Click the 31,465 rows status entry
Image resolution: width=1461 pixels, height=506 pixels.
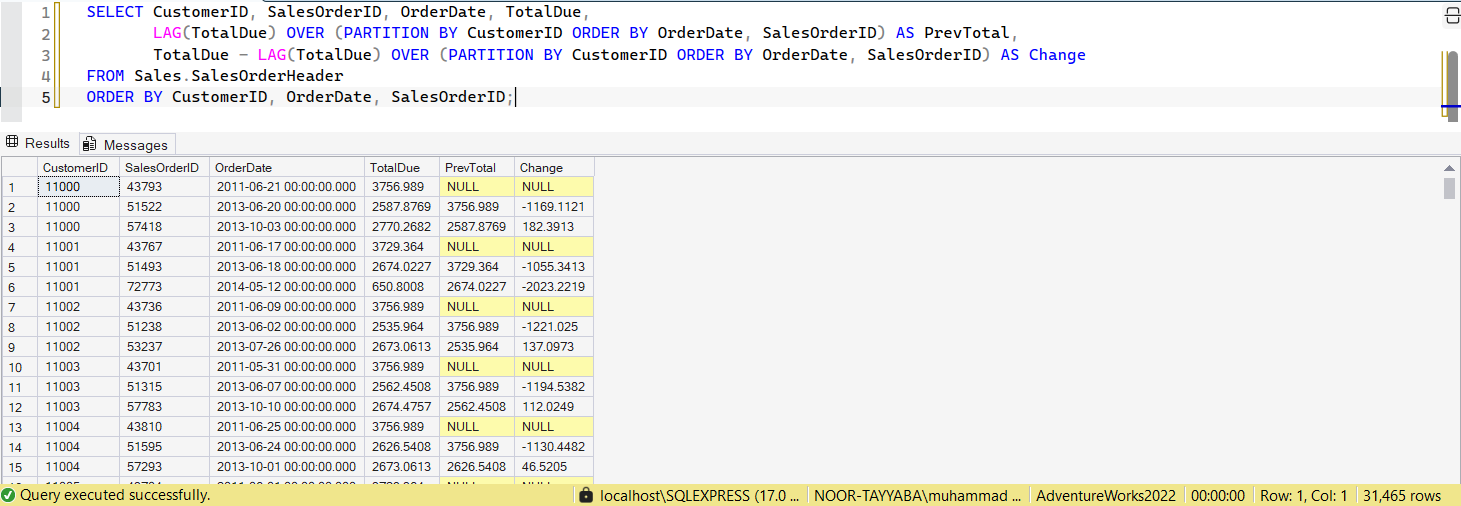coord(1402,495)
